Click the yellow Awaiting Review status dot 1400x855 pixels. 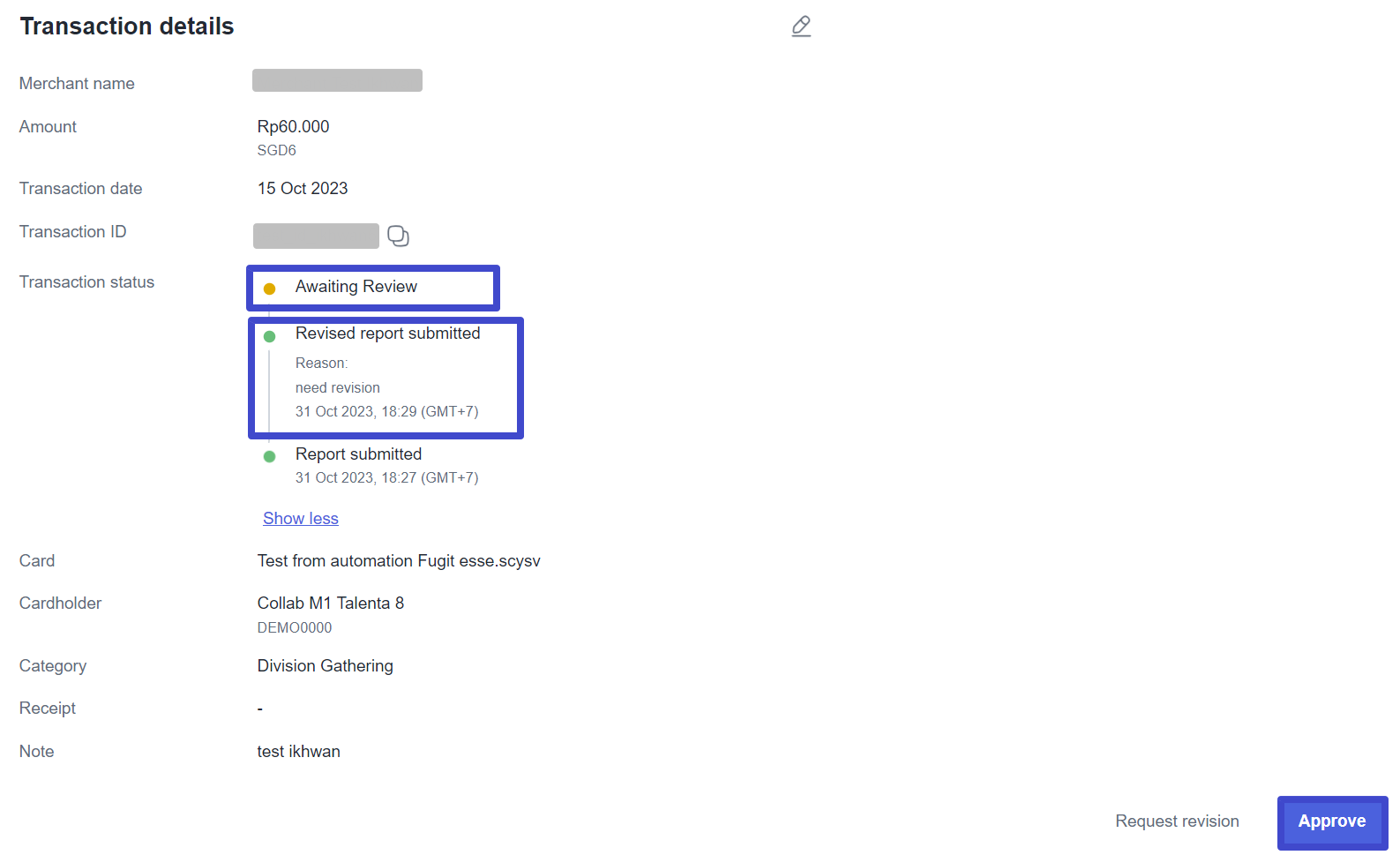pyautogui.click(x=270, y=289)
